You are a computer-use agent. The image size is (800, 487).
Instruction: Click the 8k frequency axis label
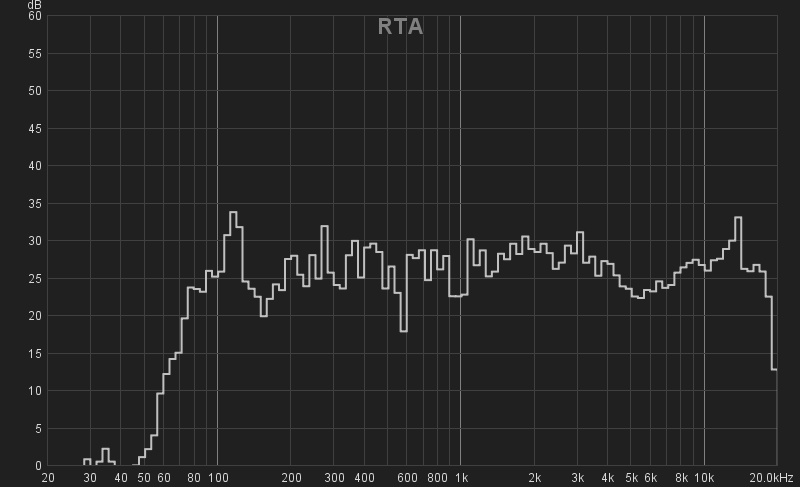coord(681,478)
